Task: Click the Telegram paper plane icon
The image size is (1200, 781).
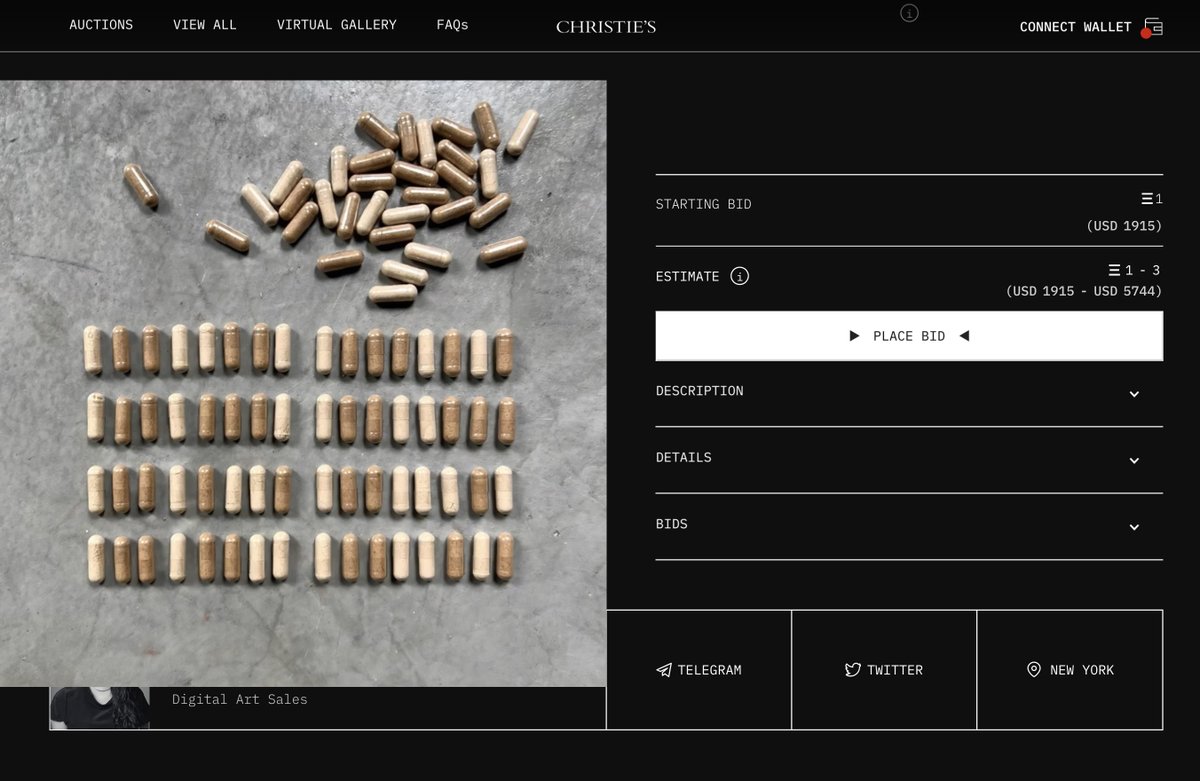Action: (664, 670)
